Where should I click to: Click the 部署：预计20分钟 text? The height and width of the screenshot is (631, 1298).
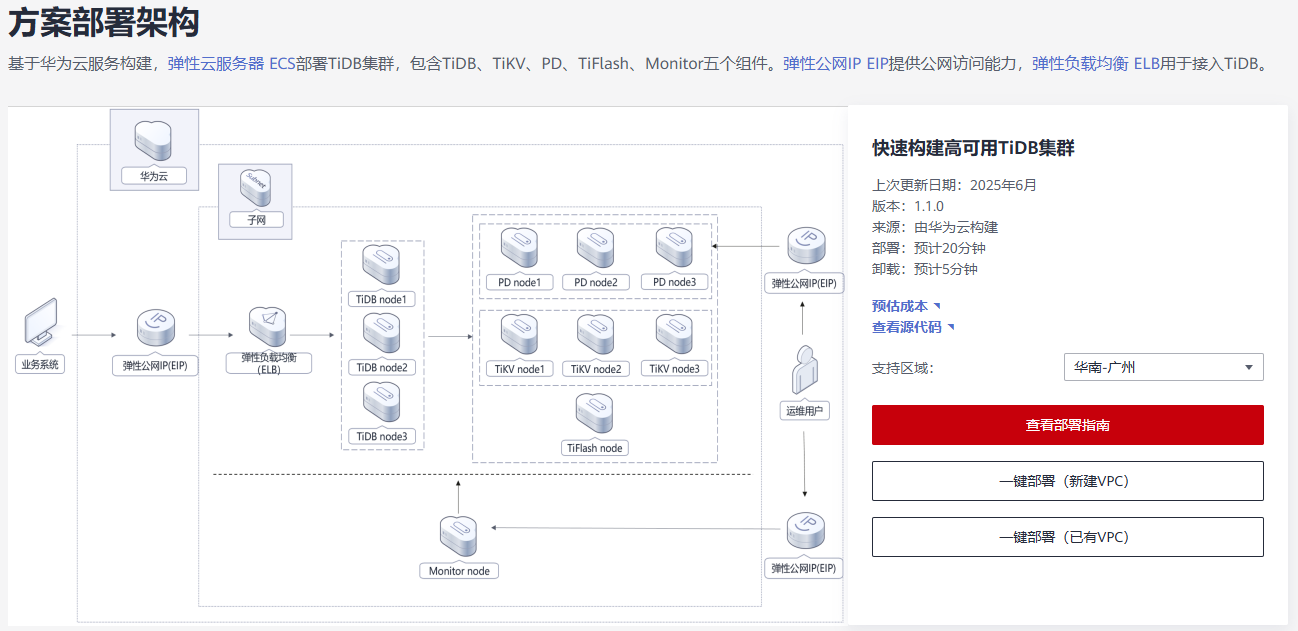(x=929, y=248)
